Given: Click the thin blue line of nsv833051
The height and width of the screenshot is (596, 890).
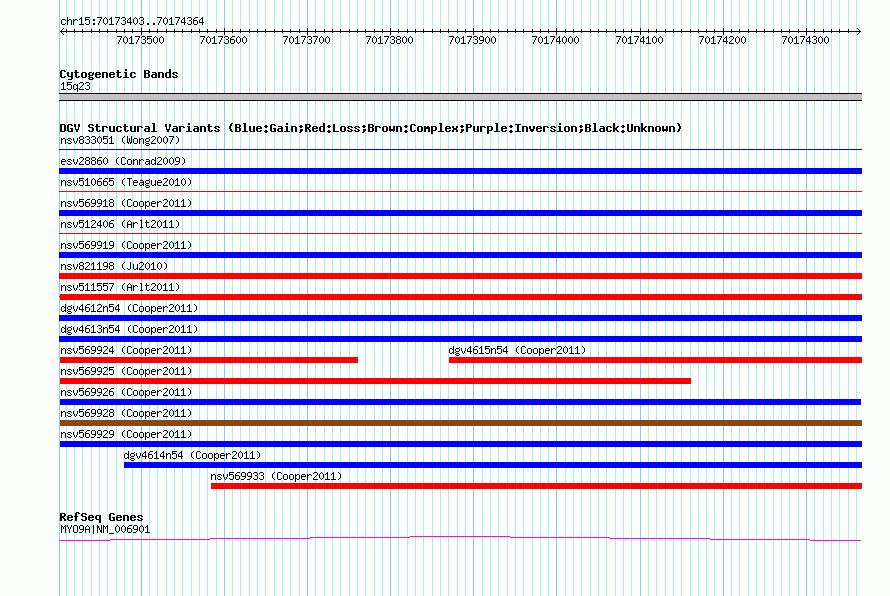Looking at the screenshot, I should click(460, 150).
